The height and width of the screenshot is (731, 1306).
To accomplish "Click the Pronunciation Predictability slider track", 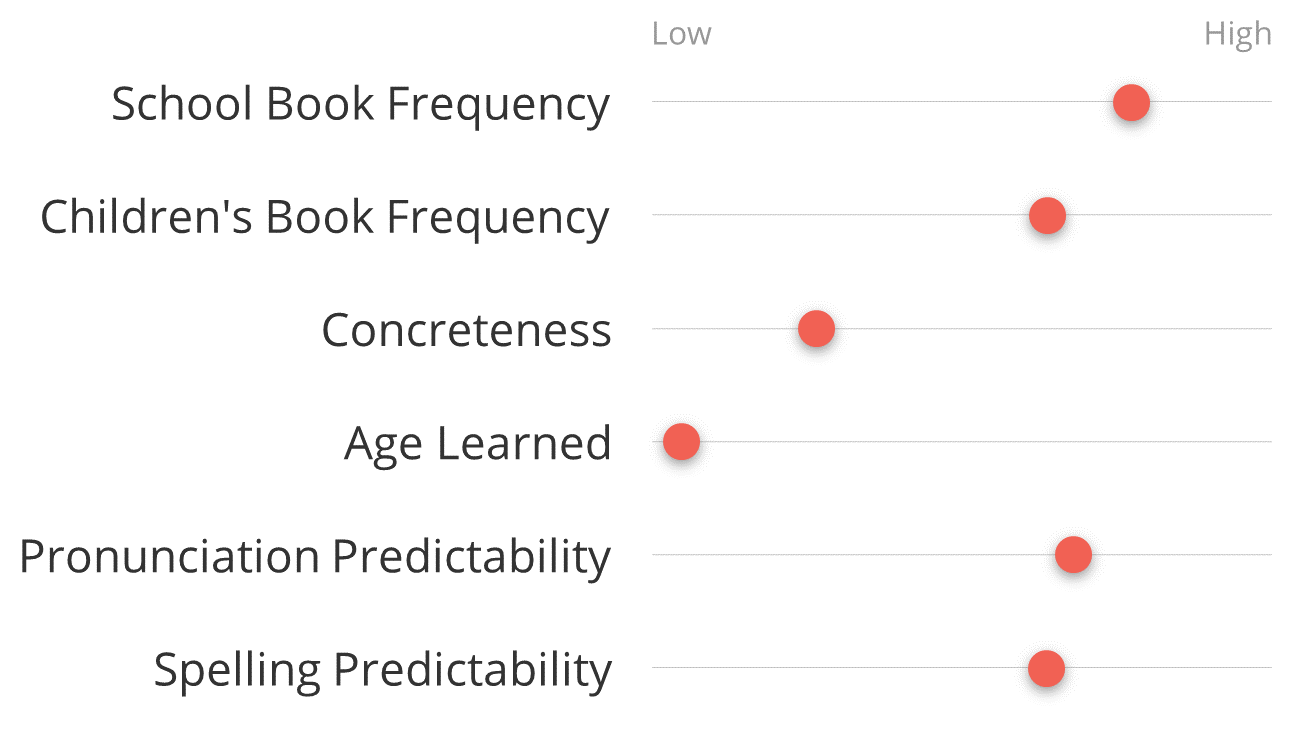I will pyautogui.click(x=962, y=554).
